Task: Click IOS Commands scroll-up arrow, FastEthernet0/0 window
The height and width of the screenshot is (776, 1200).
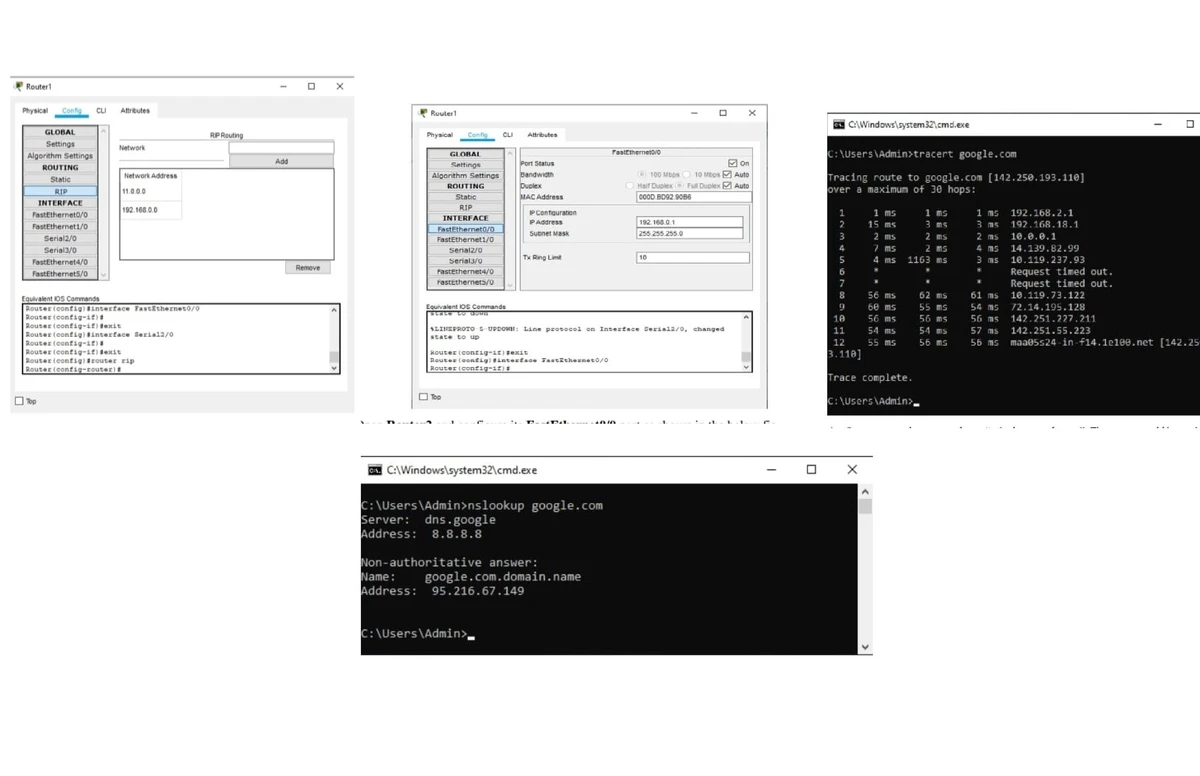Action: [746, 316]
